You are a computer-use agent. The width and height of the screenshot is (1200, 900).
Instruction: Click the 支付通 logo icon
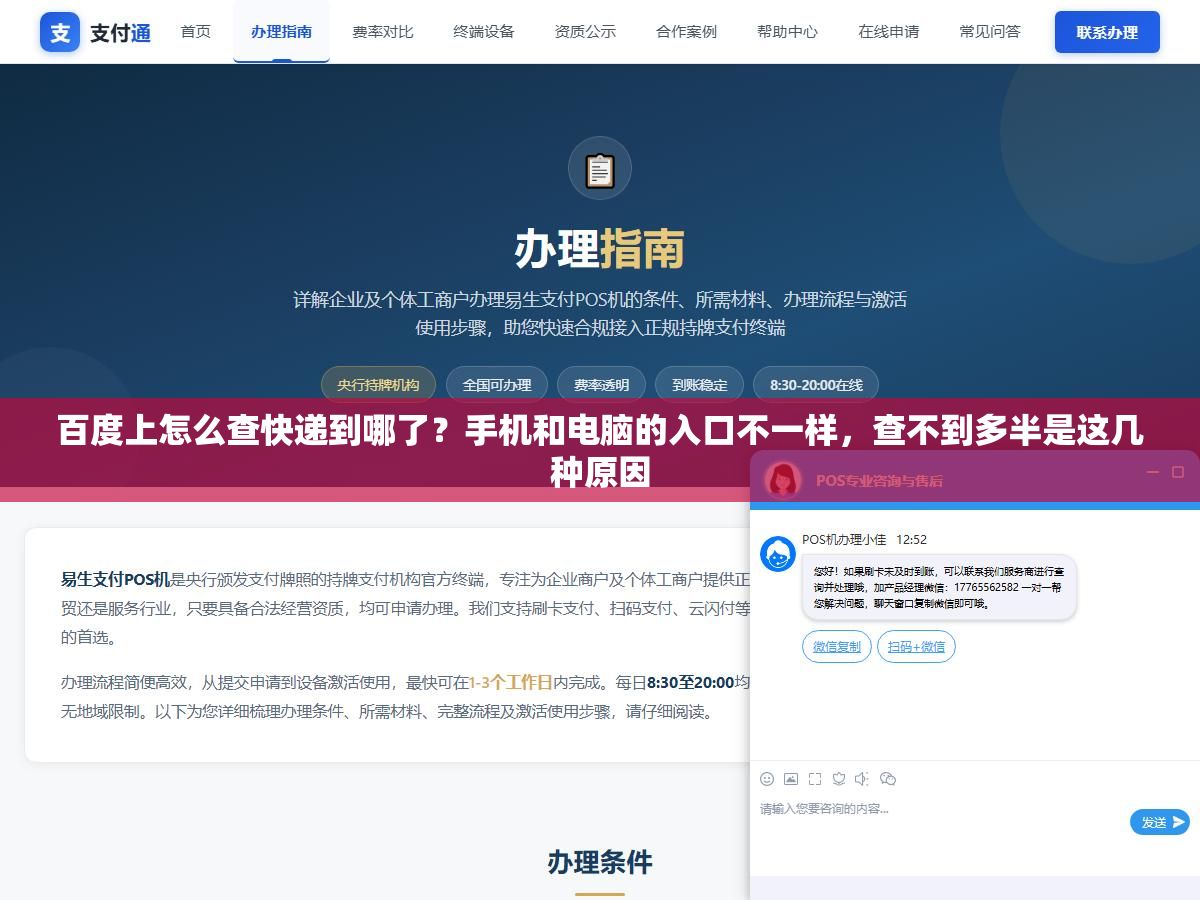(x=60, y=32)
